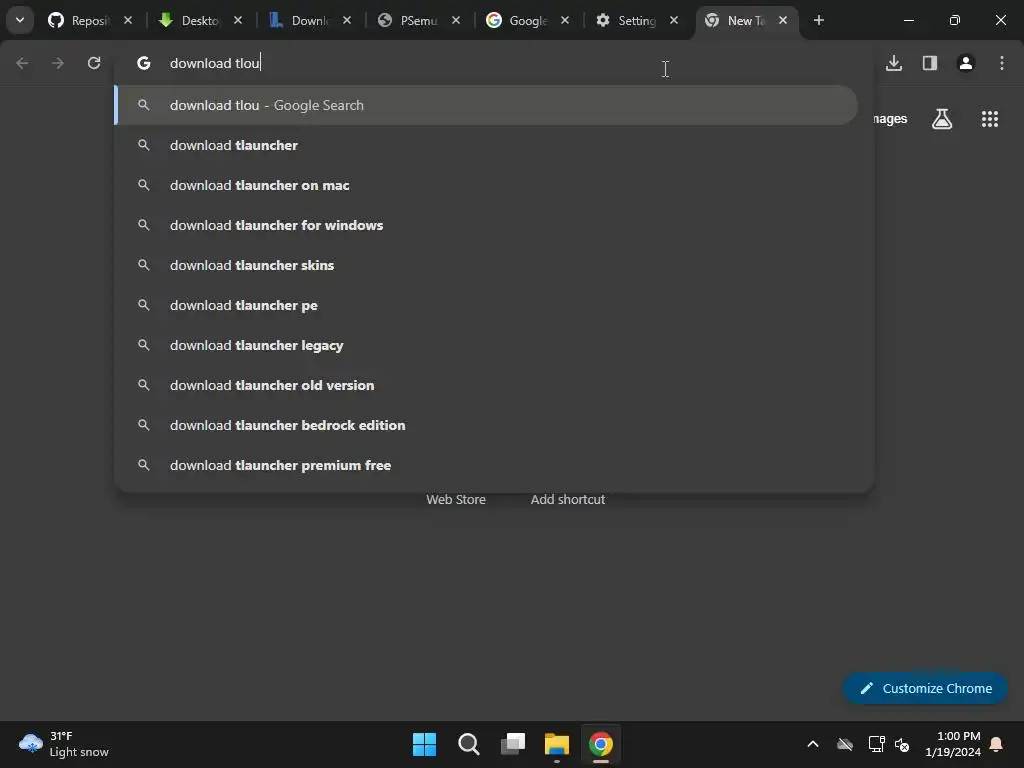Click Add shortcut
The height and width of the screenshot is (768, 1024).
pyautogui.click(x=568, y=500)
